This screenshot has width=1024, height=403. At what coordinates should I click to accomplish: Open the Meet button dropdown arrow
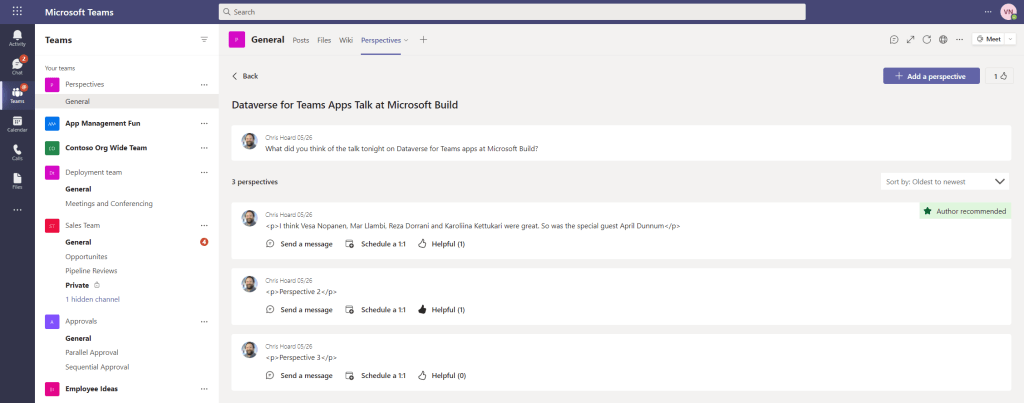(x=1011, y=40)
